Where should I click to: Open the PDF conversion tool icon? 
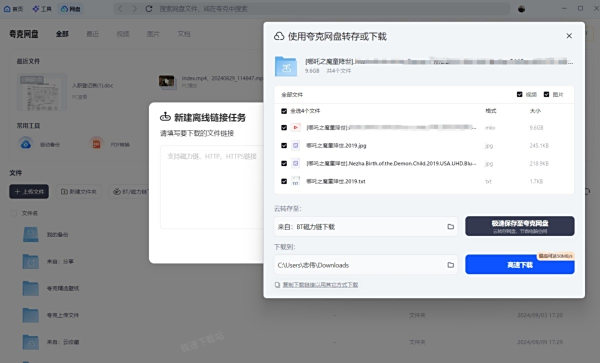pos(96,144)
